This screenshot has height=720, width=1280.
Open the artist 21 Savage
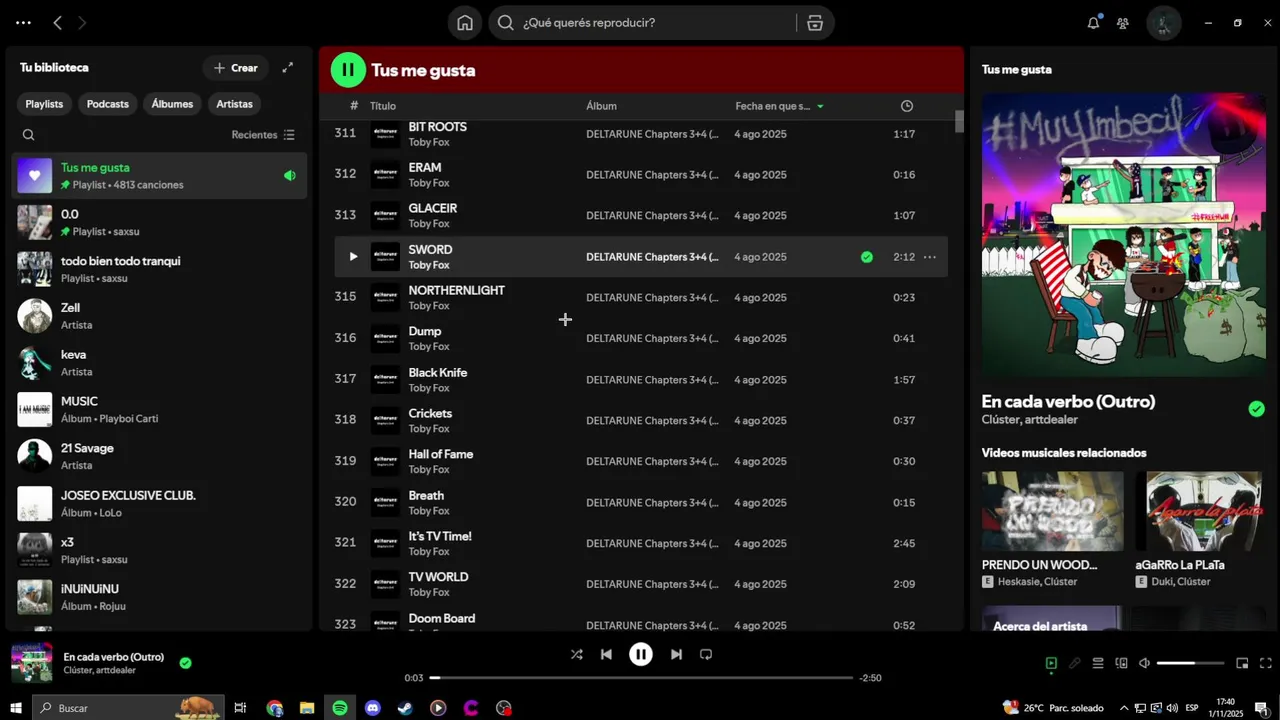(160, 456)
